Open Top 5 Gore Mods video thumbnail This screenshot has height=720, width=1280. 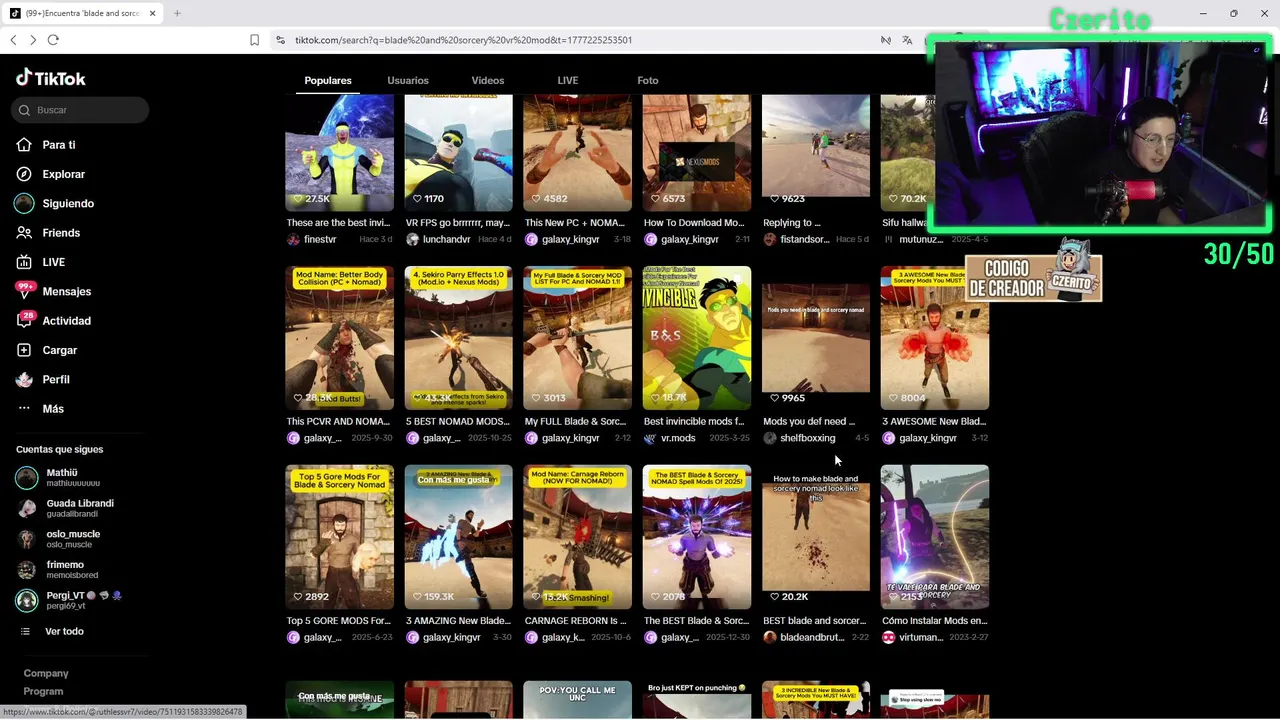tap(339, 537)
